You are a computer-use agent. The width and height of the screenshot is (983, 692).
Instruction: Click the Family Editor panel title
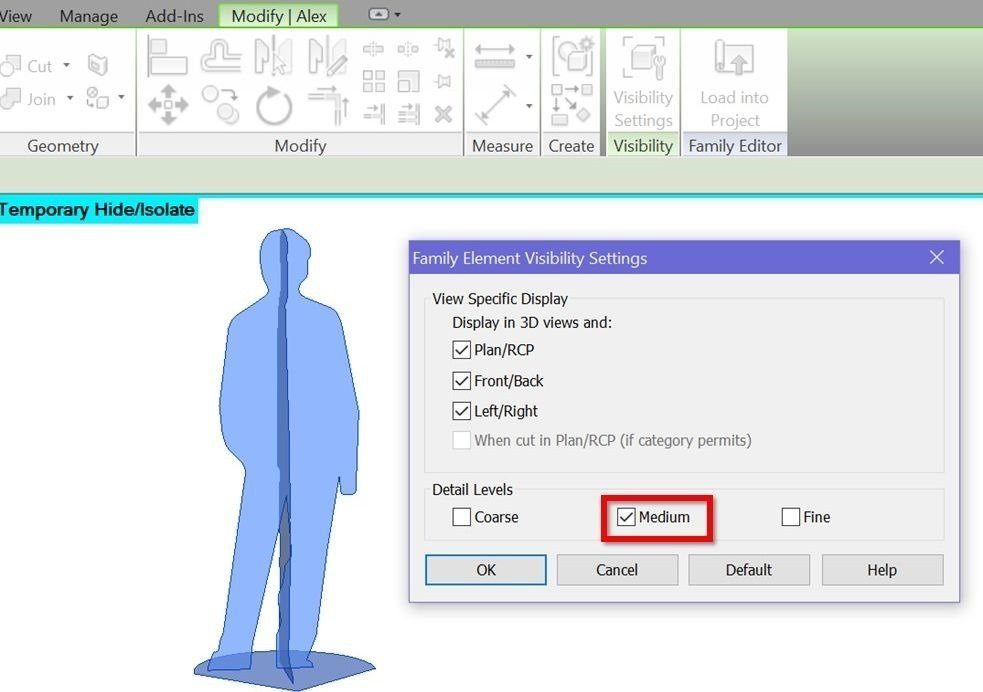(735, 145)
